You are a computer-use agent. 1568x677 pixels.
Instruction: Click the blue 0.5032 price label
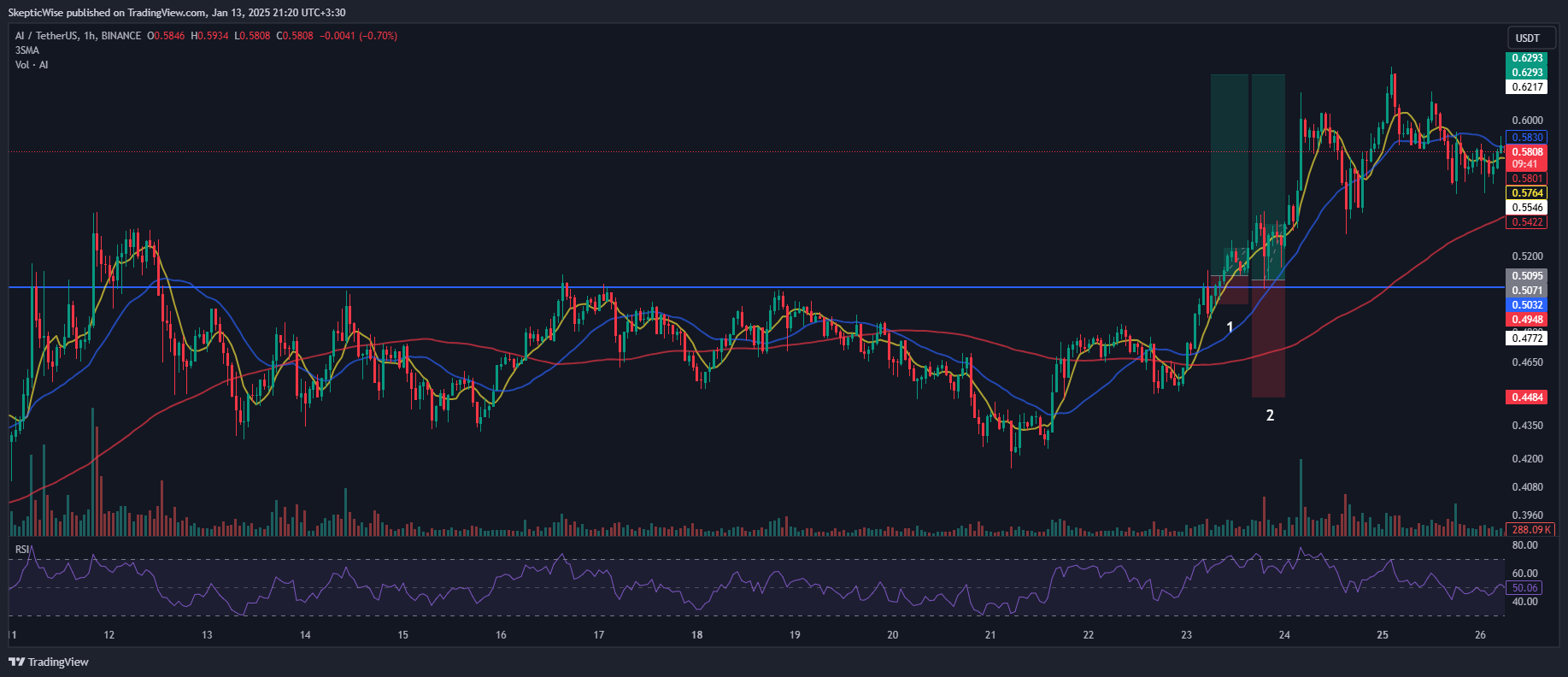1527,305
